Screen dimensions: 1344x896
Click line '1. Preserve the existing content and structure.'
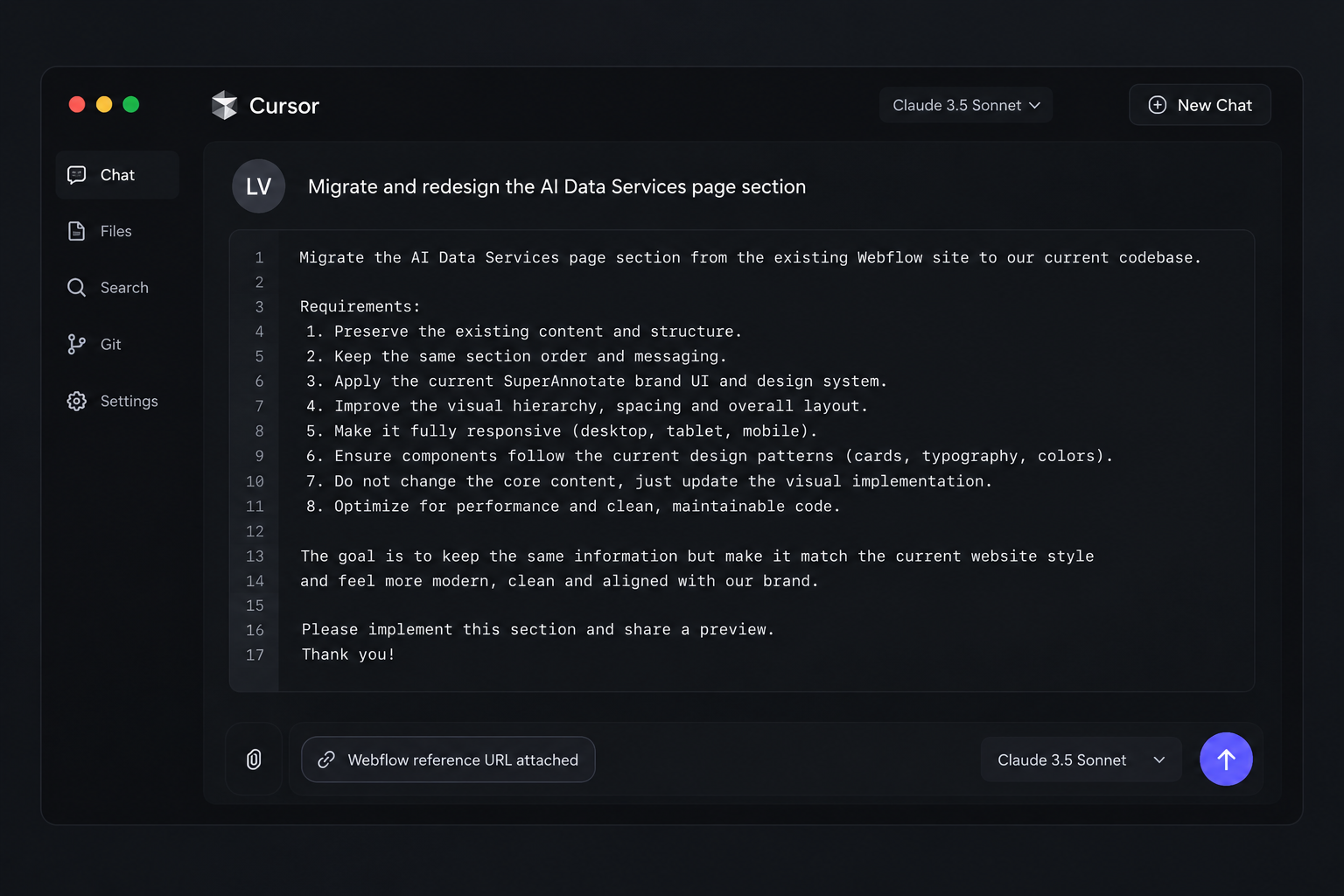(x=523, y=332)
